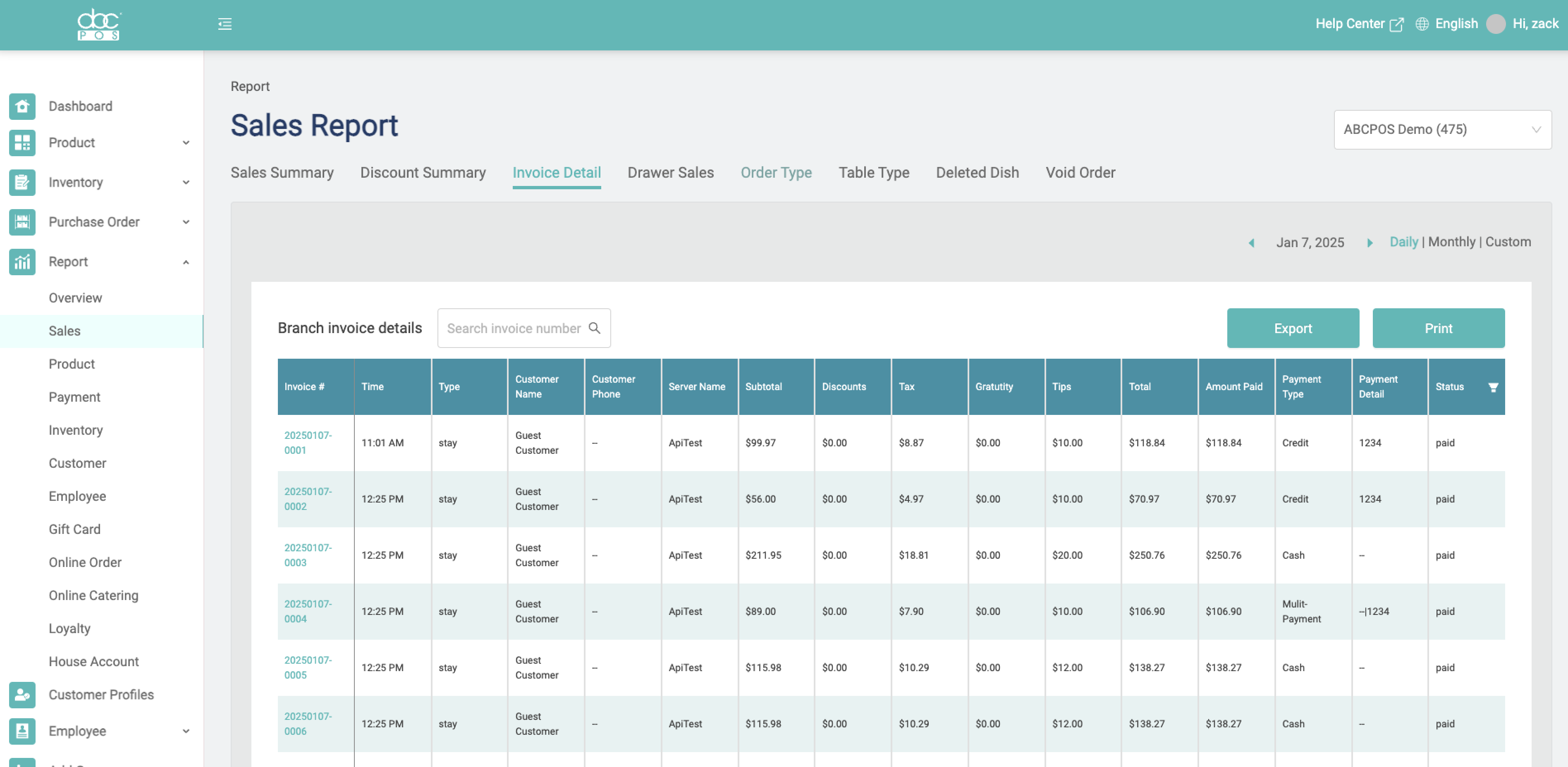This screenshot has width=1568, height=767.
Task: Go to next day with right arrow
Action: click(1370, 243)
